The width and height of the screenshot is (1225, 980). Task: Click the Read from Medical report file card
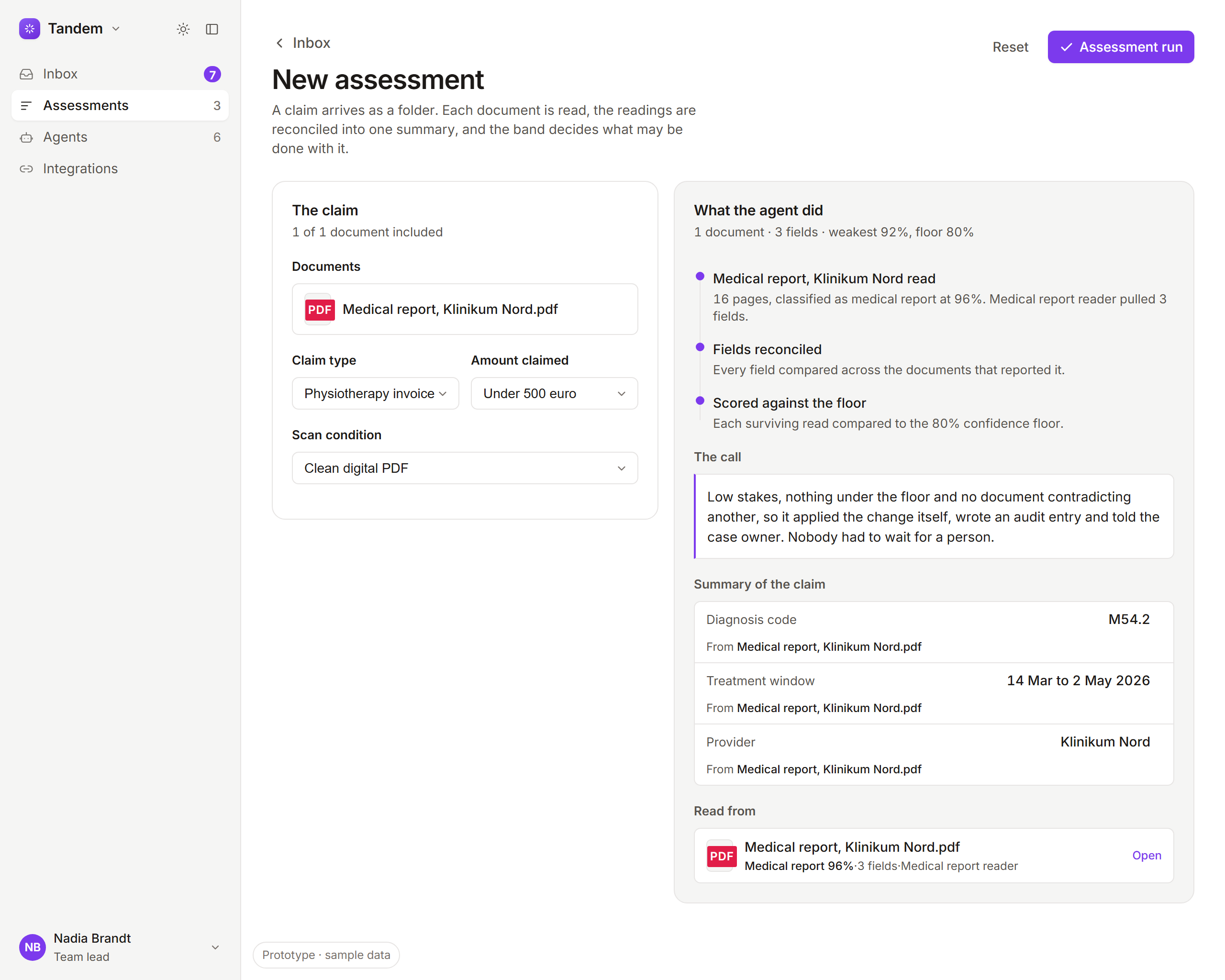pyautogui.click(x=934, y=856)
